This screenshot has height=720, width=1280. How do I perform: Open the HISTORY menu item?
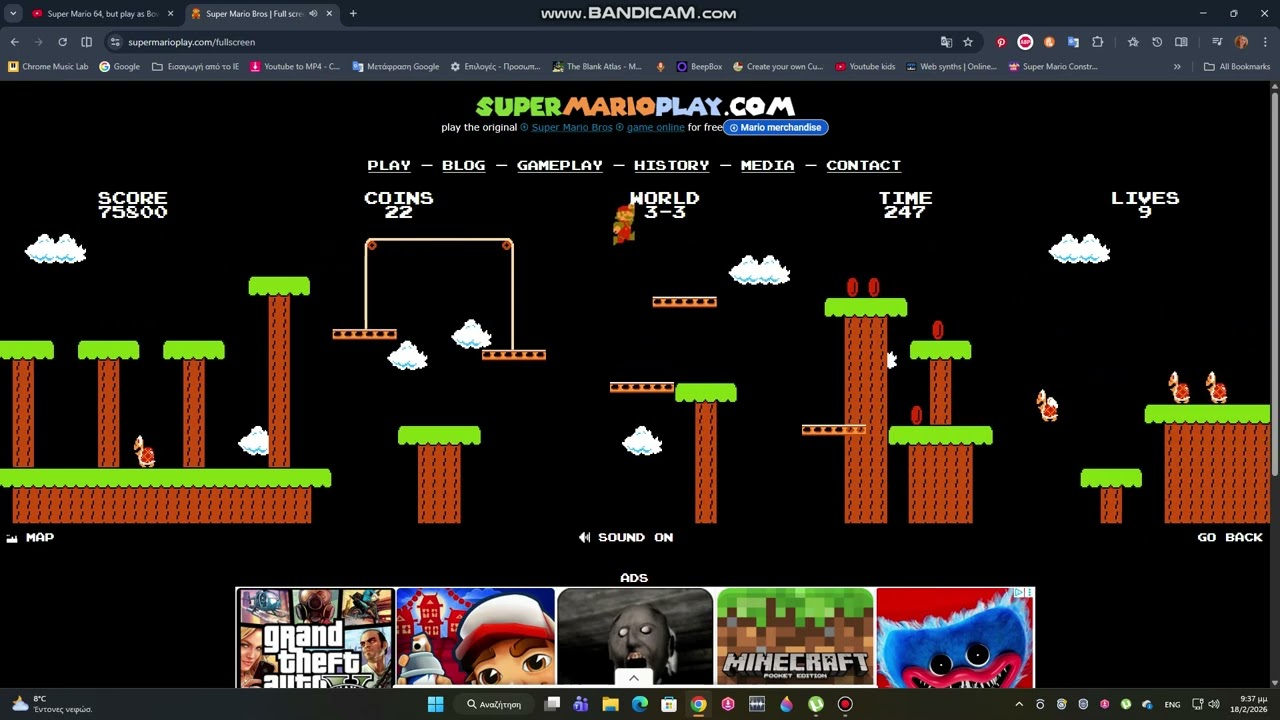[x=671, y=165]
